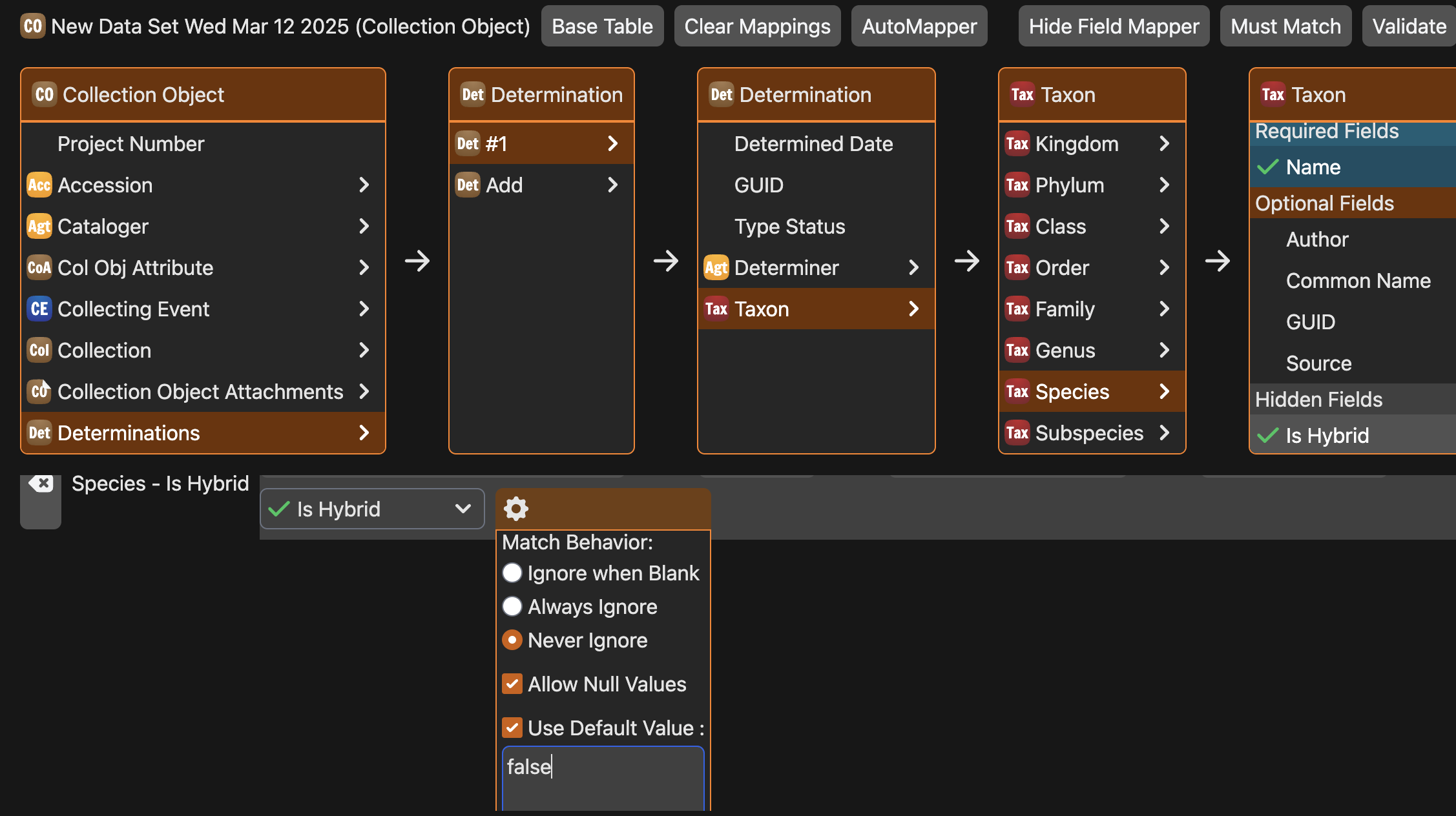This screenshot has width=1456, height=816.
Task: Click the CE icon next to Collecting Event
Action: pyautogui.click(x=39, y=309)
